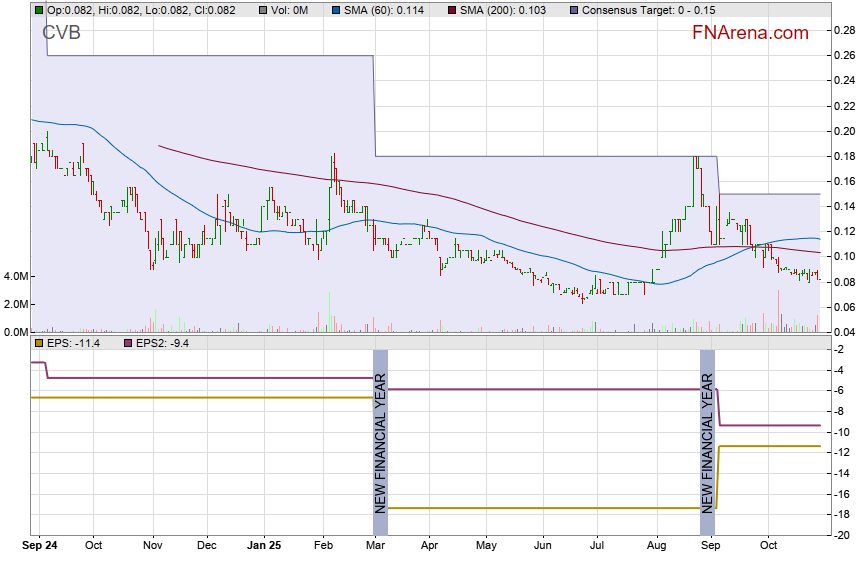Click the grey Vol legend swatch
The image size is (859, 566).
263,10
